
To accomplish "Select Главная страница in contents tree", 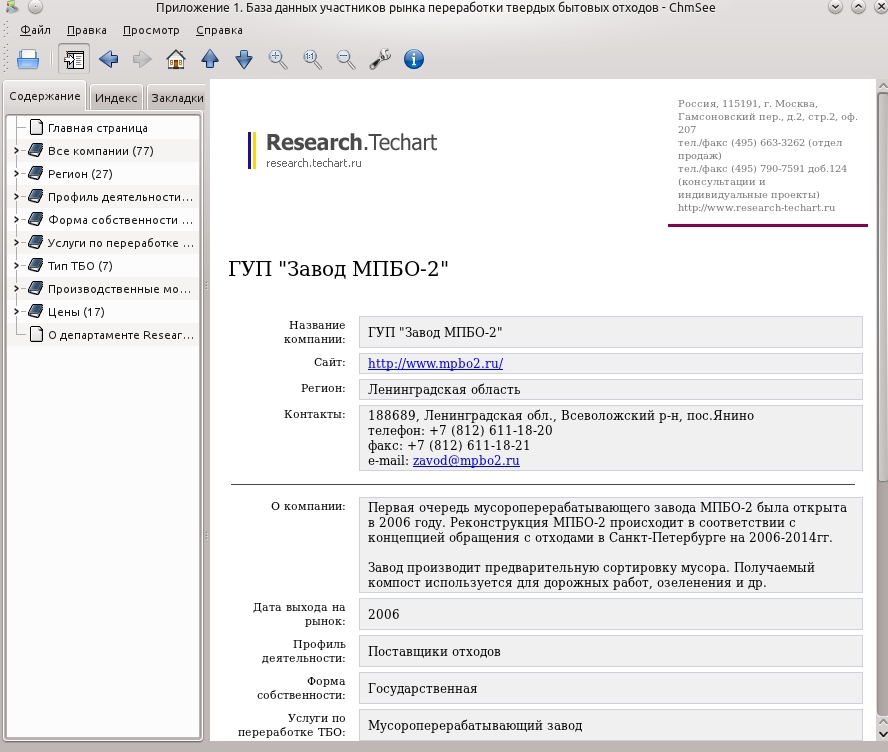I will point(97,128).
